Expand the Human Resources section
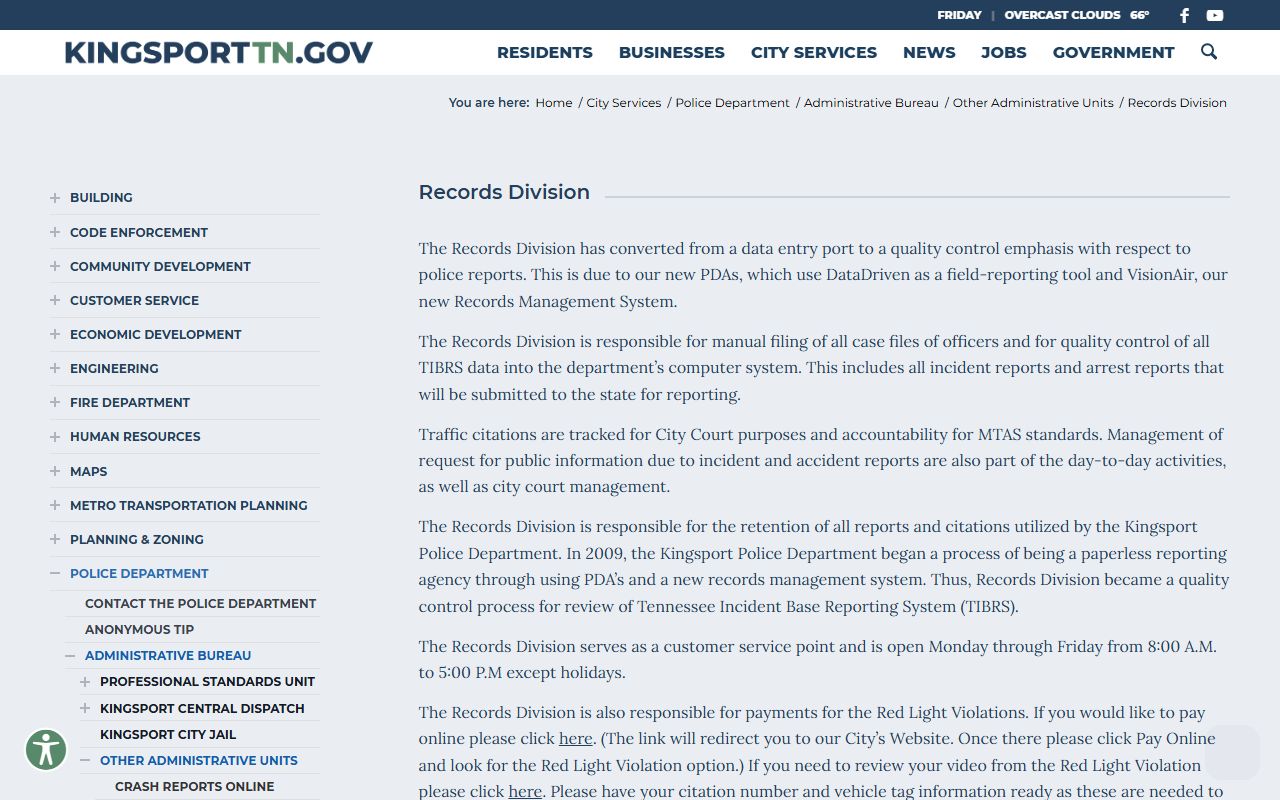Screen dimensions: 1280x800 pos(55,436)
